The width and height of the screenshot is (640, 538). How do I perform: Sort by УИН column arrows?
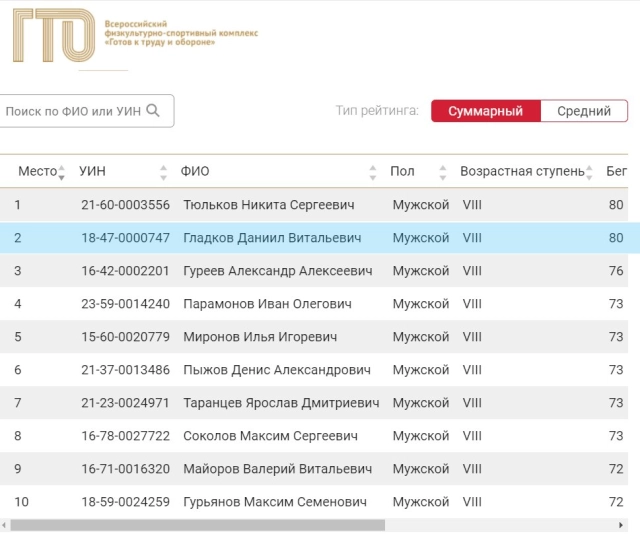tap(163, 172)
